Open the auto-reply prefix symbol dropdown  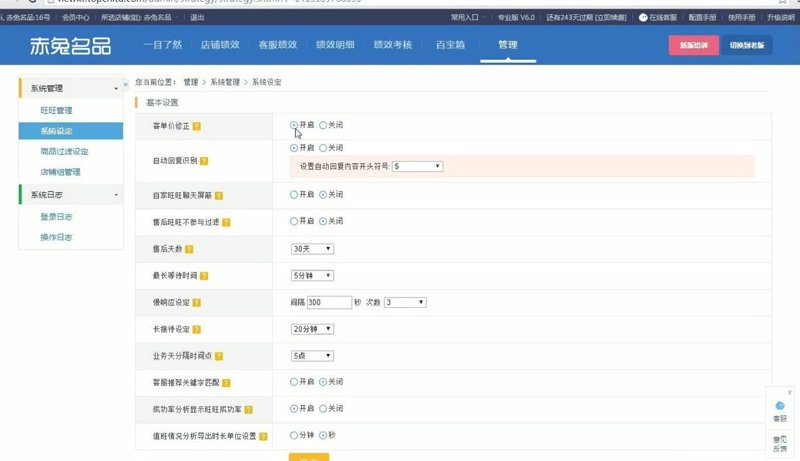click(417, 166)
